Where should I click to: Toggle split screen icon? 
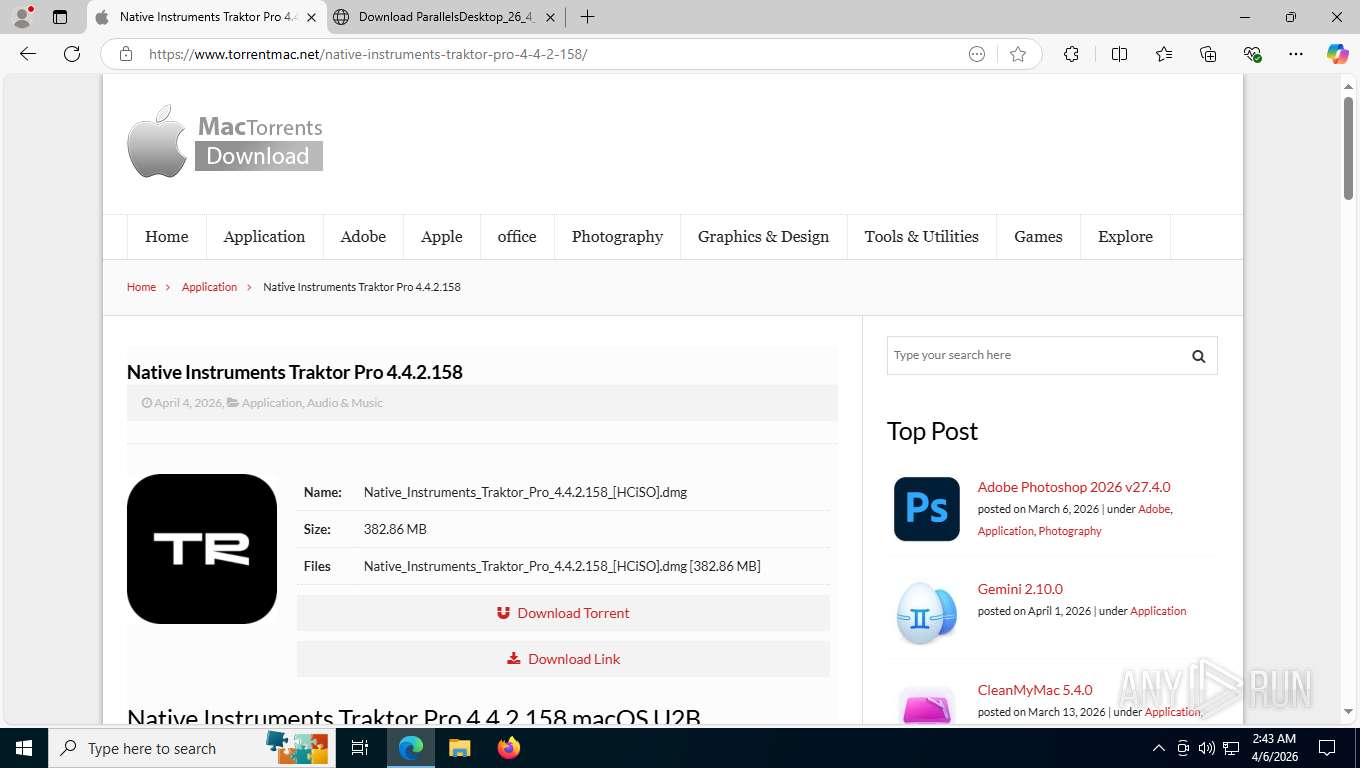click(1119, 54)
